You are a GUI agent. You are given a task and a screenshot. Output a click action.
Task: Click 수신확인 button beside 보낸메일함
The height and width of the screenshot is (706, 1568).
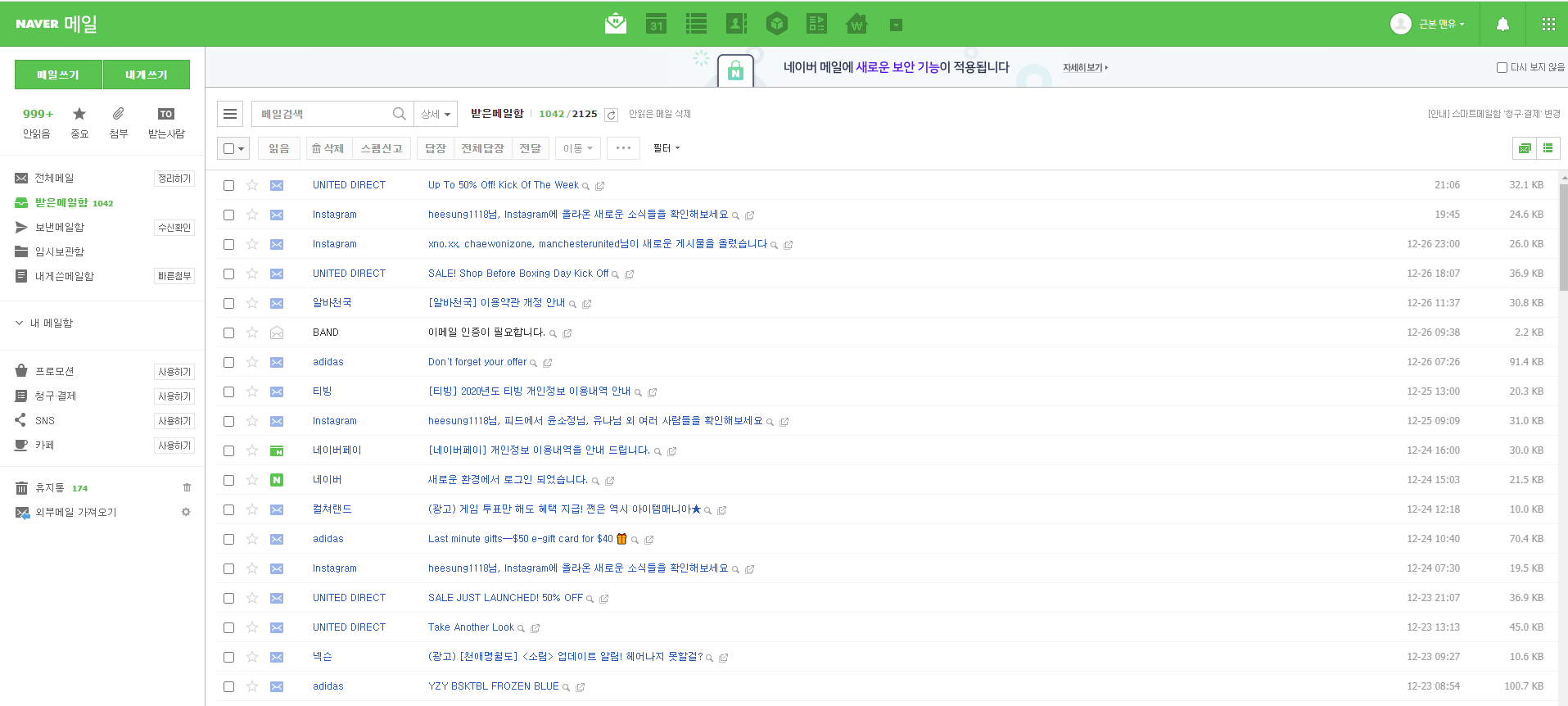click(x=174, y=228)
